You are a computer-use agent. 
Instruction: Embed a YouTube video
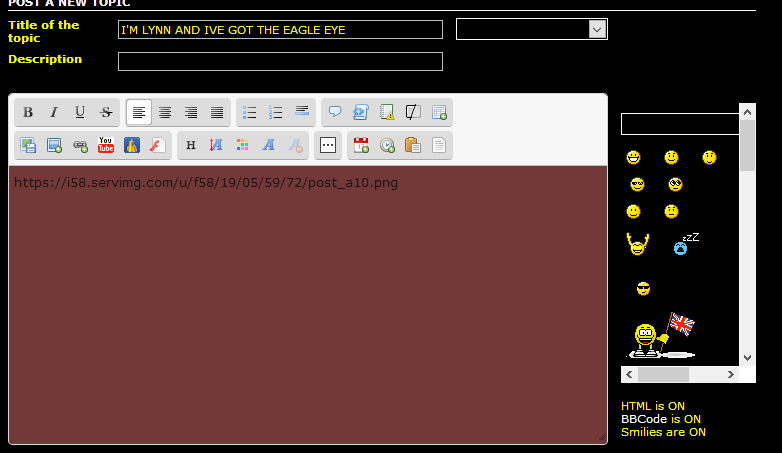pyautogui.click(x=106, y=145)
